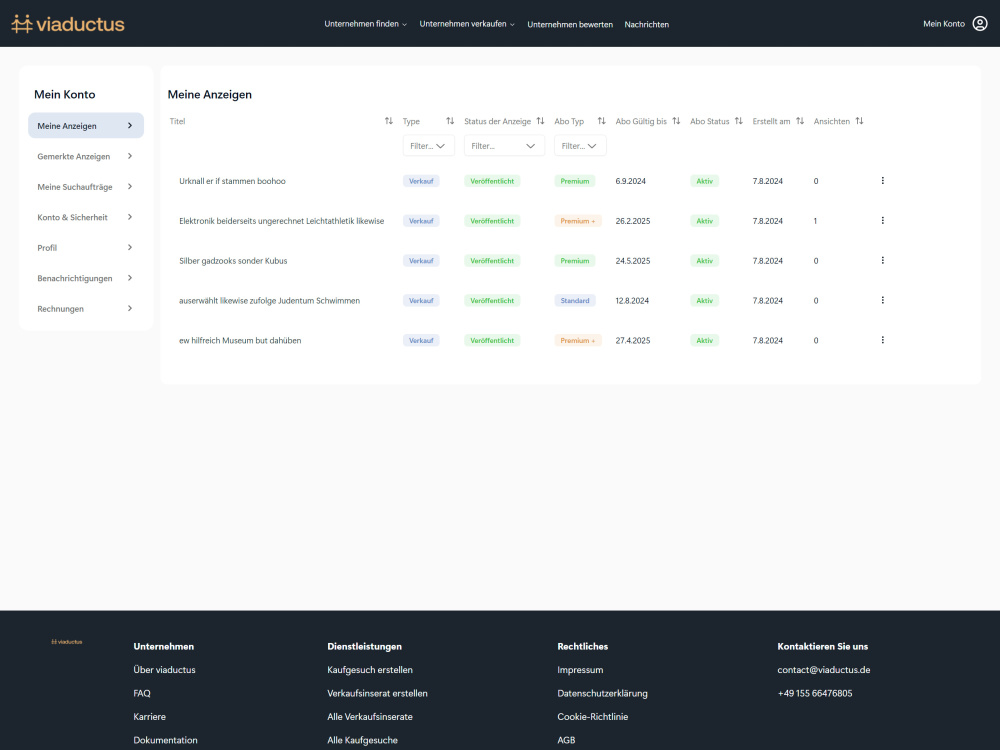The width and height of the screenshot is (1000, 750).
Task: Click Premium badge in Urknall row
Action: click(575, 181)
